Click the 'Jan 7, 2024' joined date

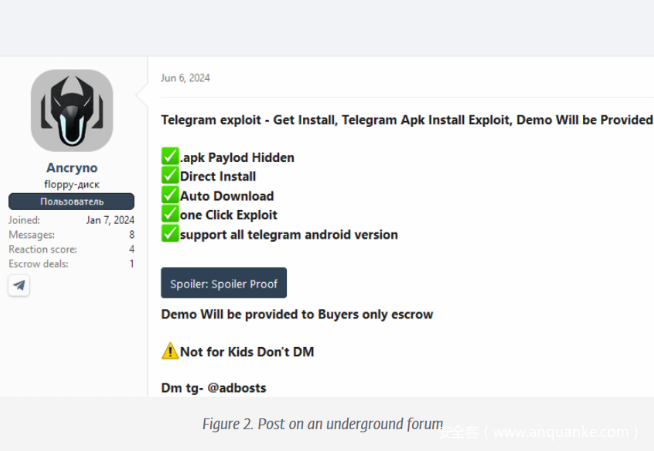pyautogui.click(x=112, y=219)
